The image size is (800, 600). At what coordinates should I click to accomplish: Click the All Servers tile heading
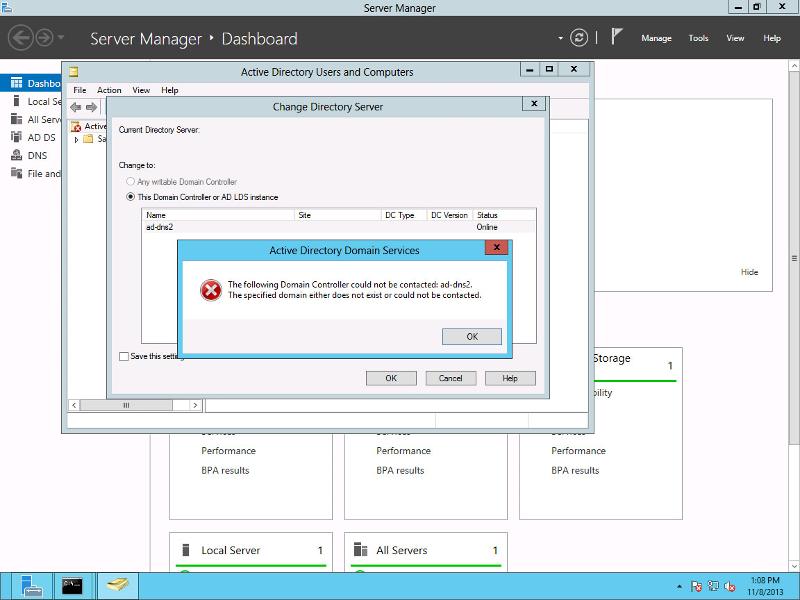[402, 550]
